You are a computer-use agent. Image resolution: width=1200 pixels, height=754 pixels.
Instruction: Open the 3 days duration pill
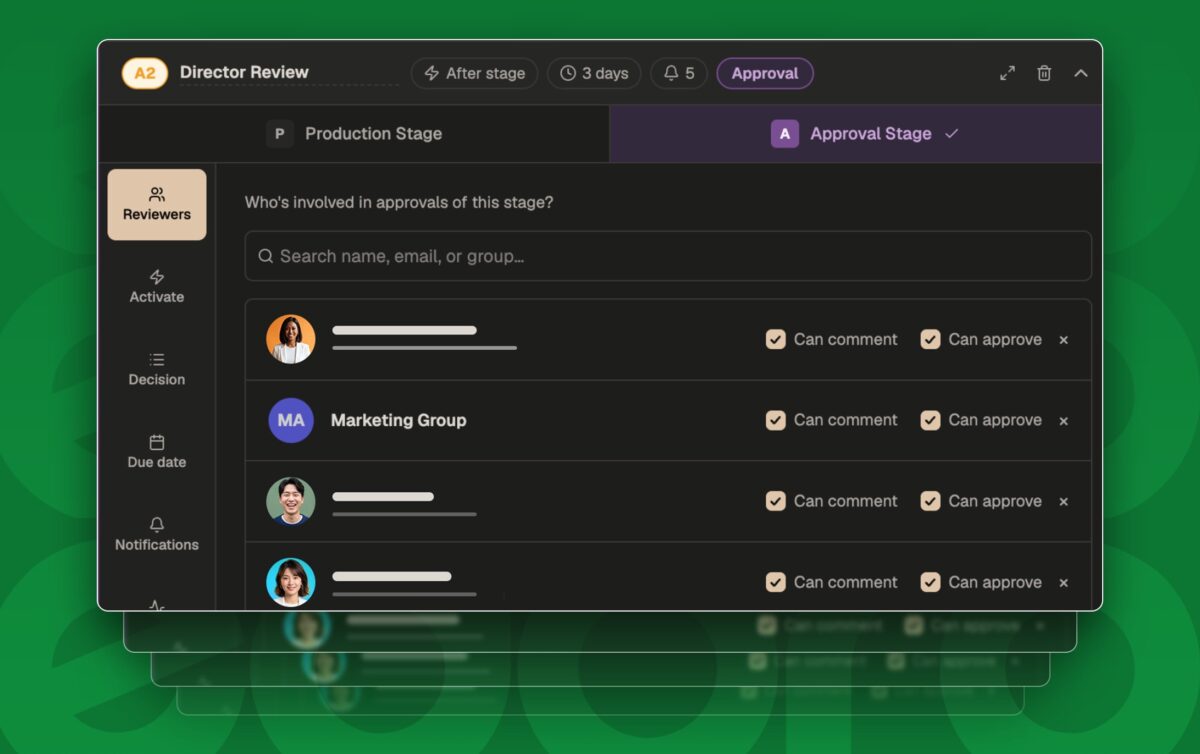pyautogui.click(x=595, y=73)
